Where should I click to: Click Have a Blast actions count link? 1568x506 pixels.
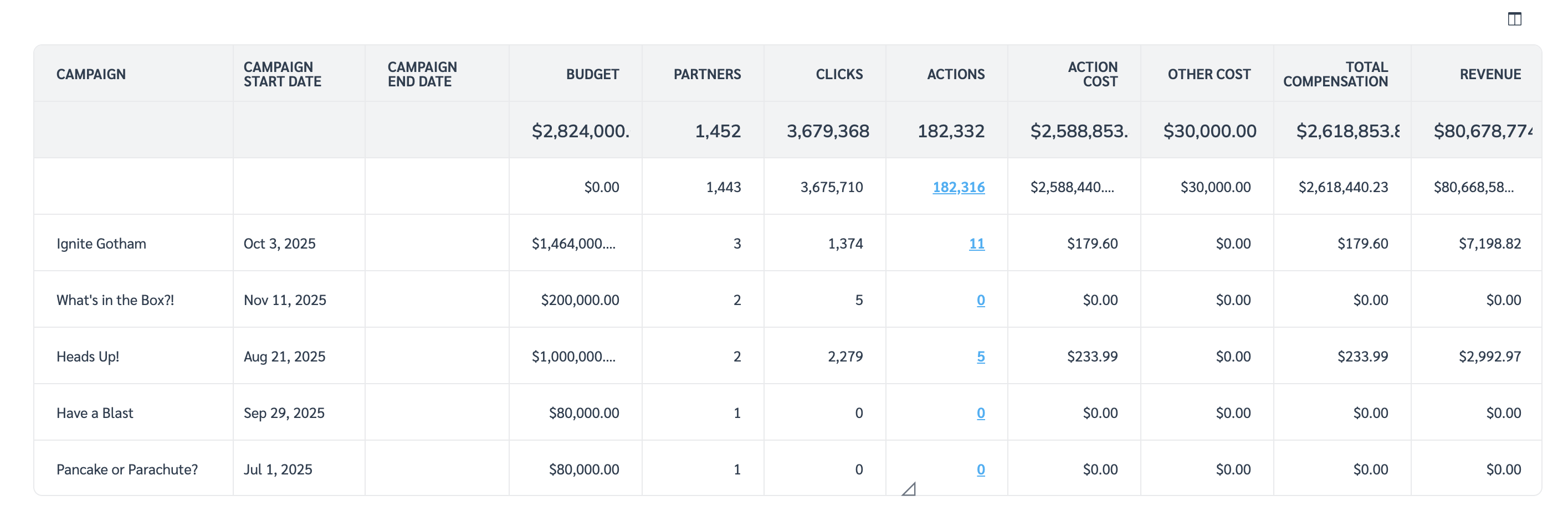(x=981, y=414)
